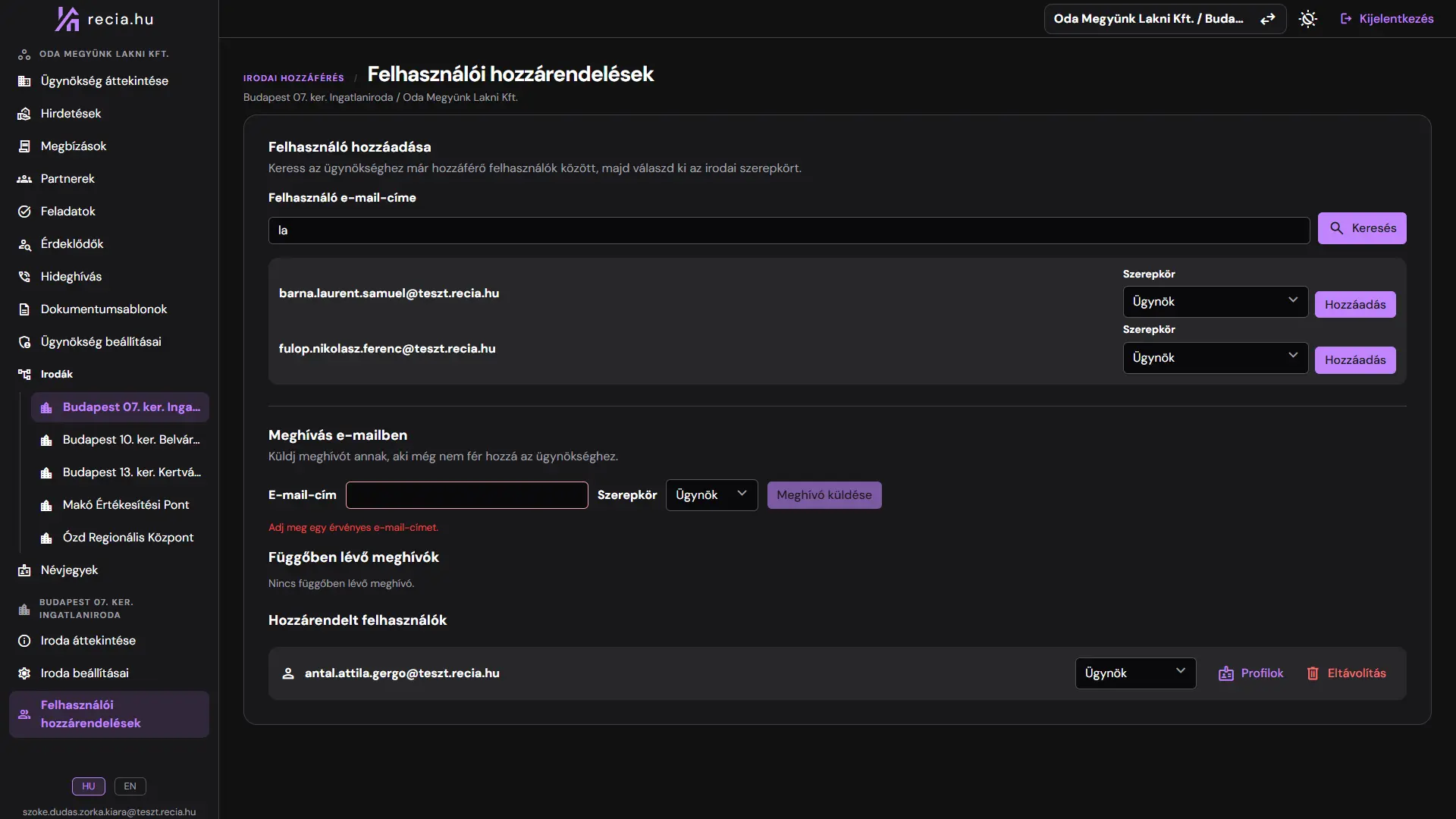Switch language to HU
The height and width of the screenshot is (819, 1456).
tap(89, 786)
